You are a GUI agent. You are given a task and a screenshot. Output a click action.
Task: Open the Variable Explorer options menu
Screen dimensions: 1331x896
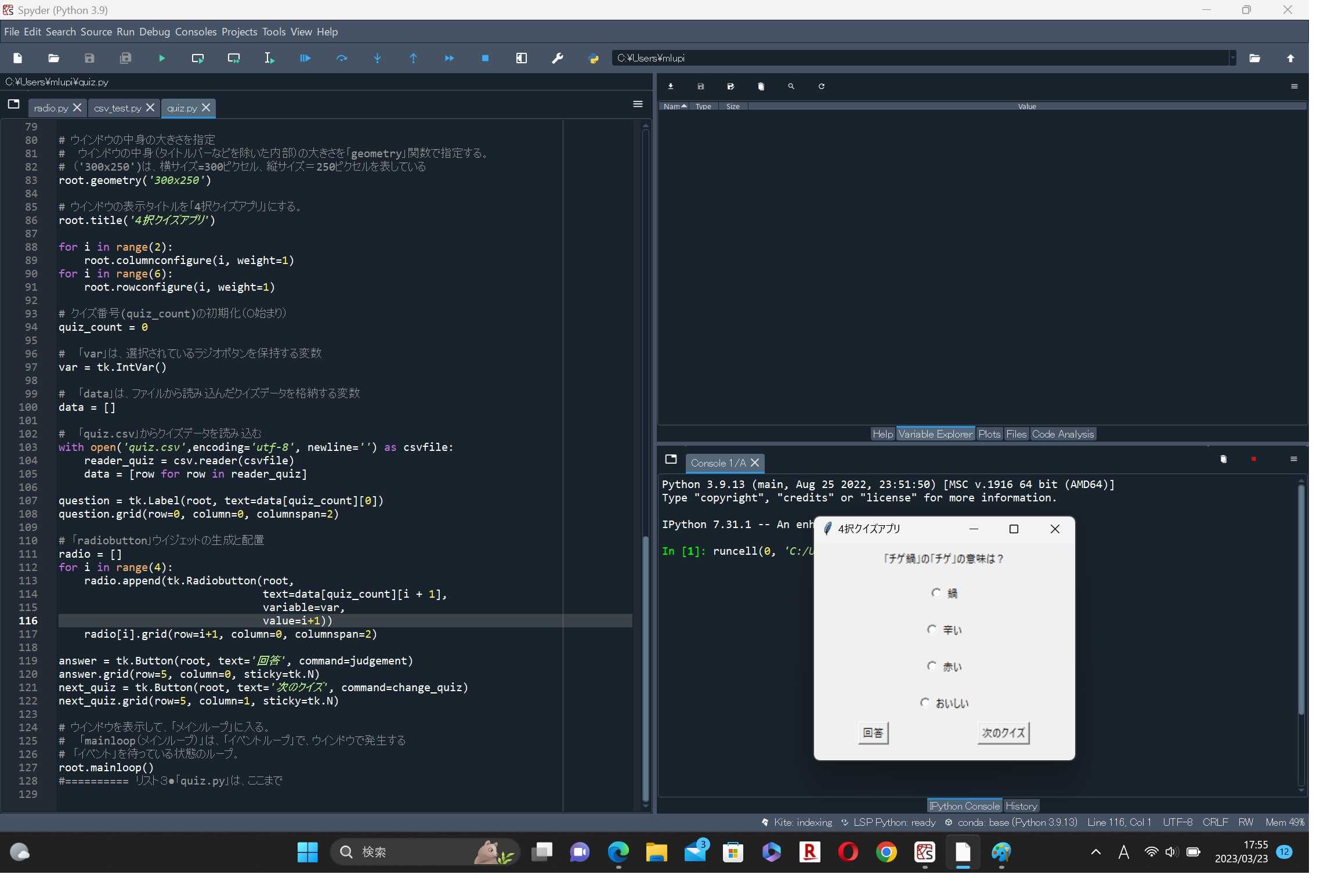(x=1294, y=86)
